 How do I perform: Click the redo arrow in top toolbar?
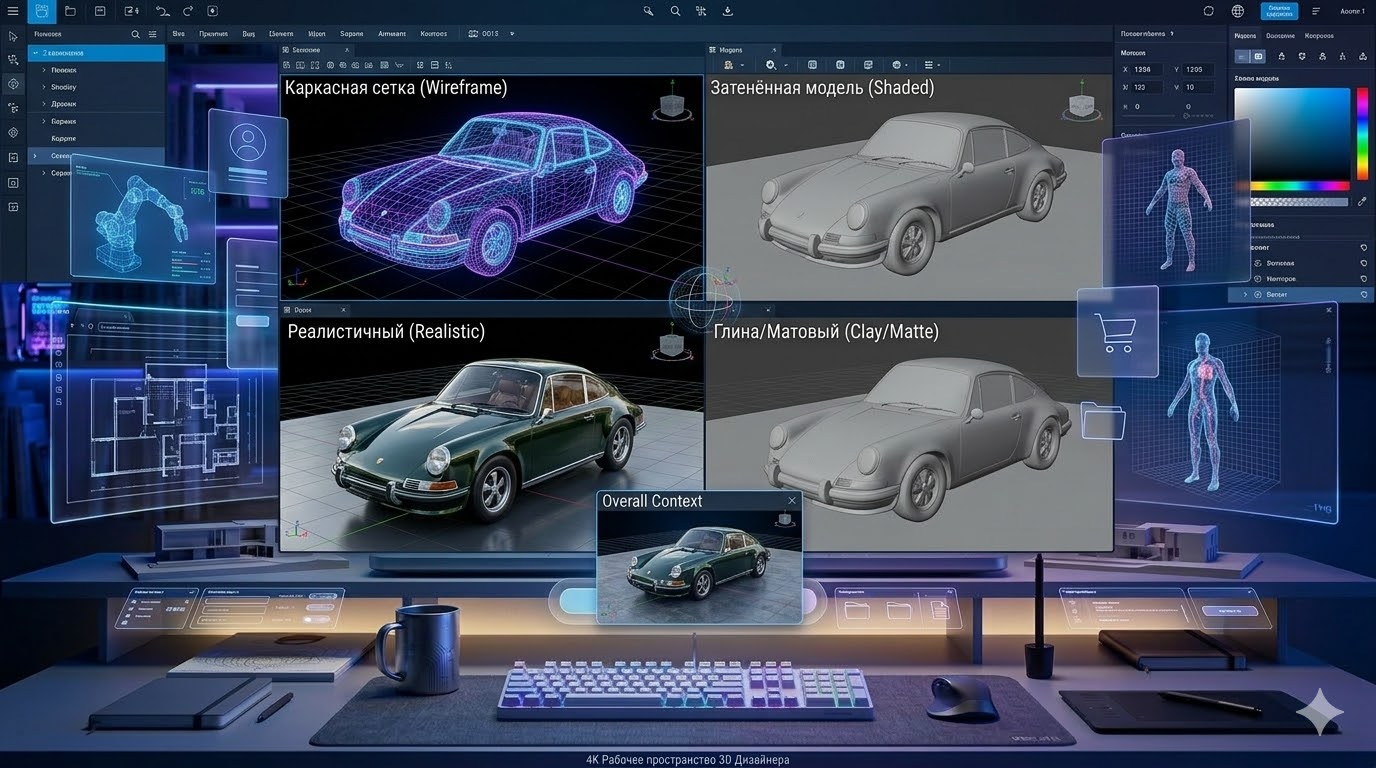pos(188,11)
